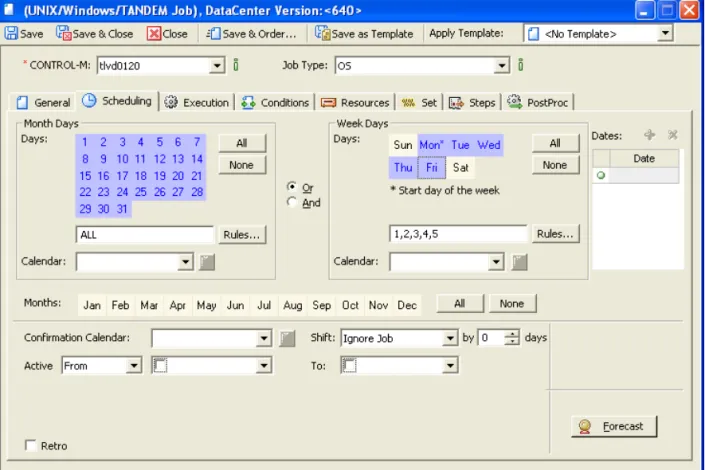
Task: Toggle Fri in Week Days
Action: [x=432, y=168]
